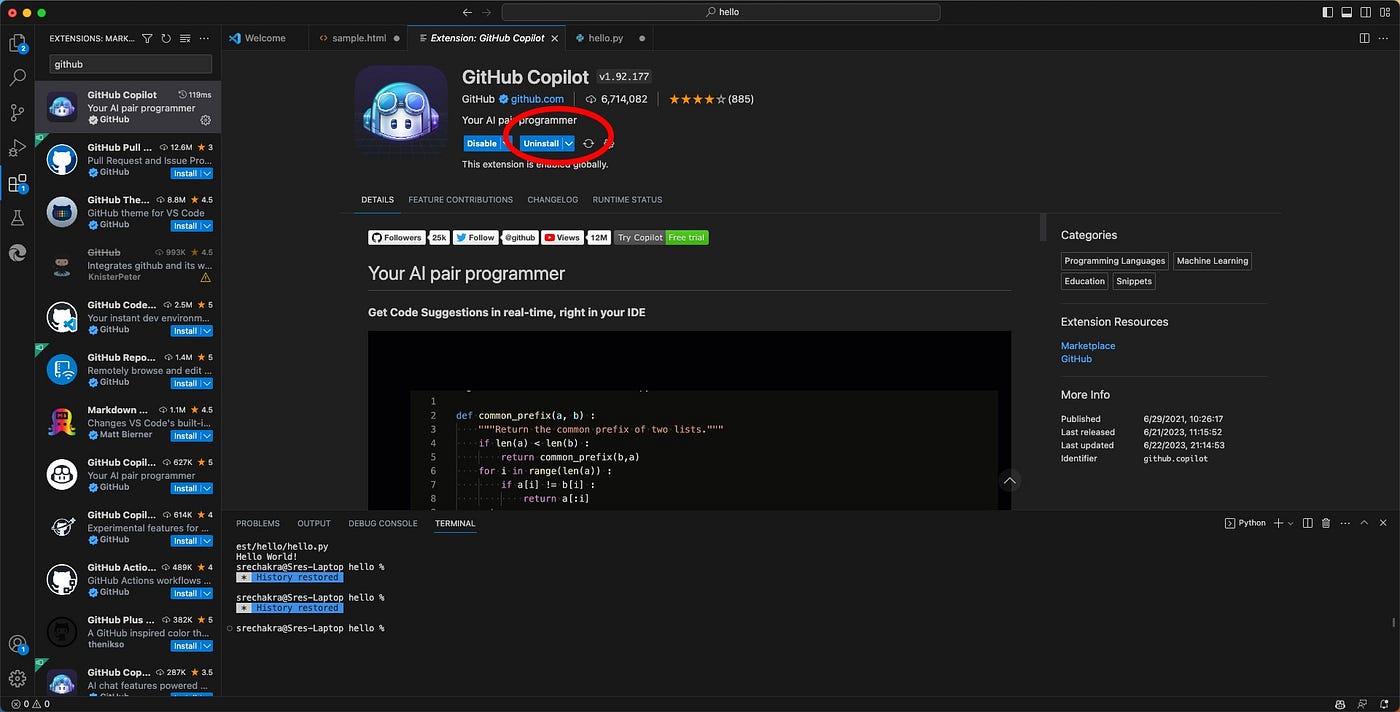Image resolution: width=1400 pixels, height=712 pixels.
Task: Clear extensions search results icon
Action: point(185,38)
